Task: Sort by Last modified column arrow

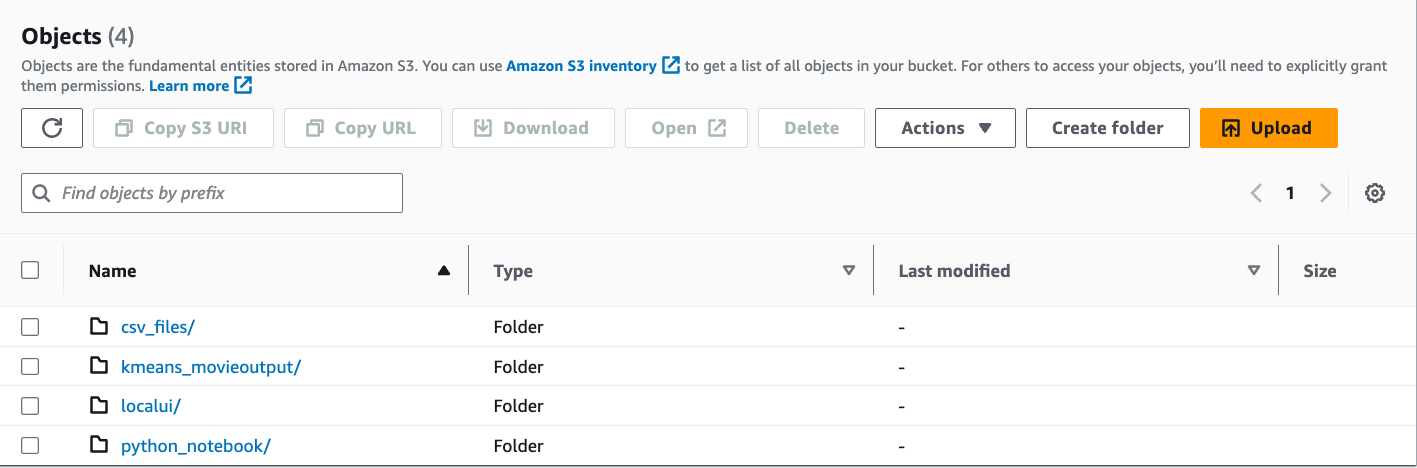Action: [1254, 270]
